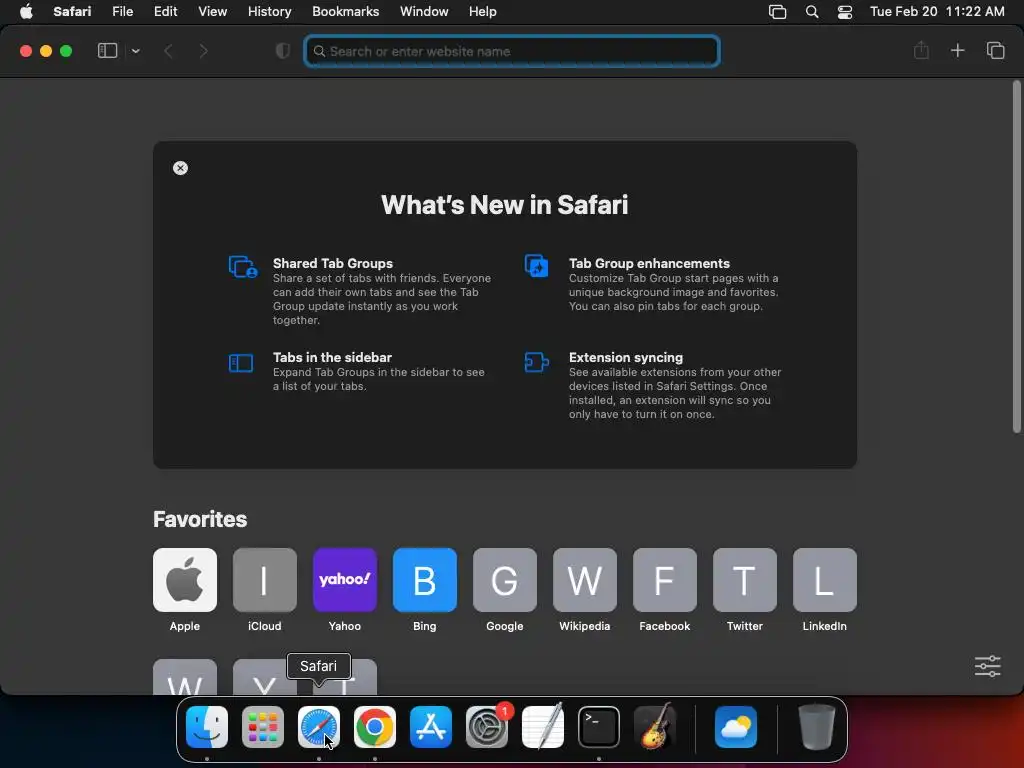Open the View menu
The image size is (1024, 768).
coord(212,11)
